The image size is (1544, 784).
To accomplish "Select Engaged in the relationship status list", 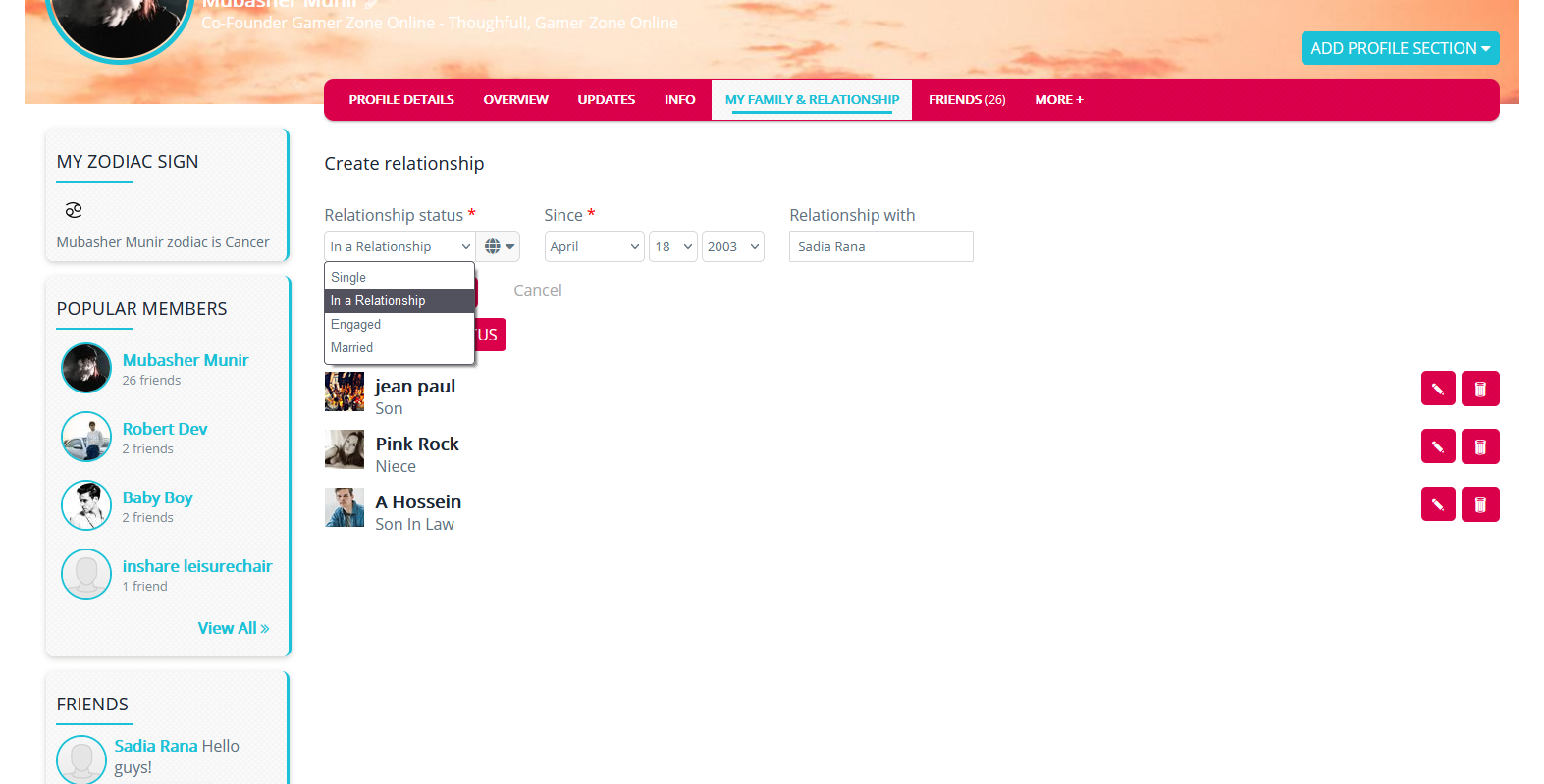I will click(x=355, y=325).
